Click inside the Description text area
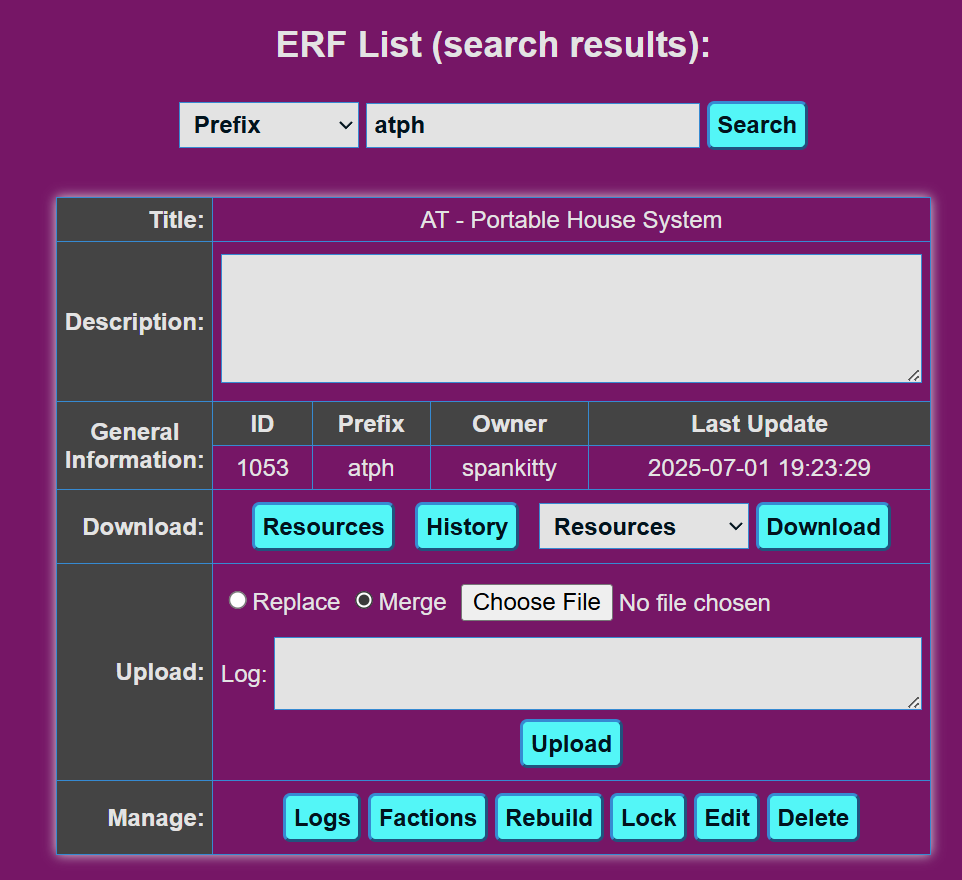Screen dimensions: 962x880 570,318
